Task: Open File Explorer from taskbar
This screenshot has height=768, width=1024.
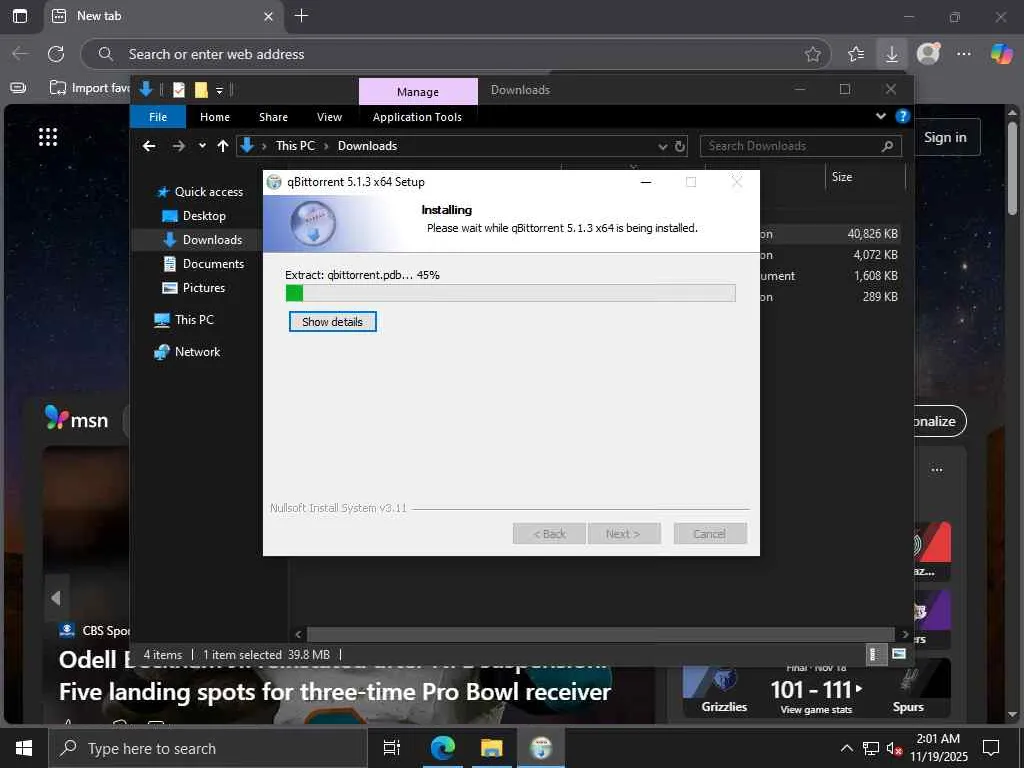Action: coord(491,748)
